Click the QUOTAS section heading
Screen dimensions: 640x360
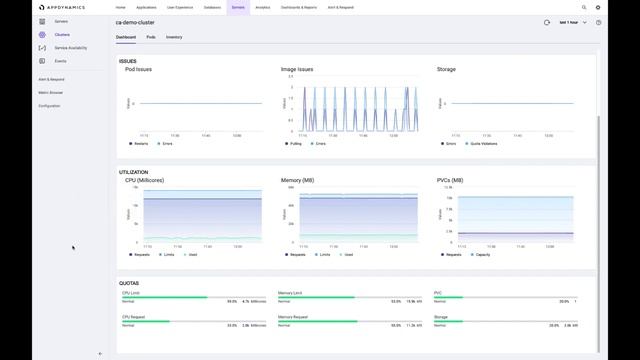click(x=129, y=283)
